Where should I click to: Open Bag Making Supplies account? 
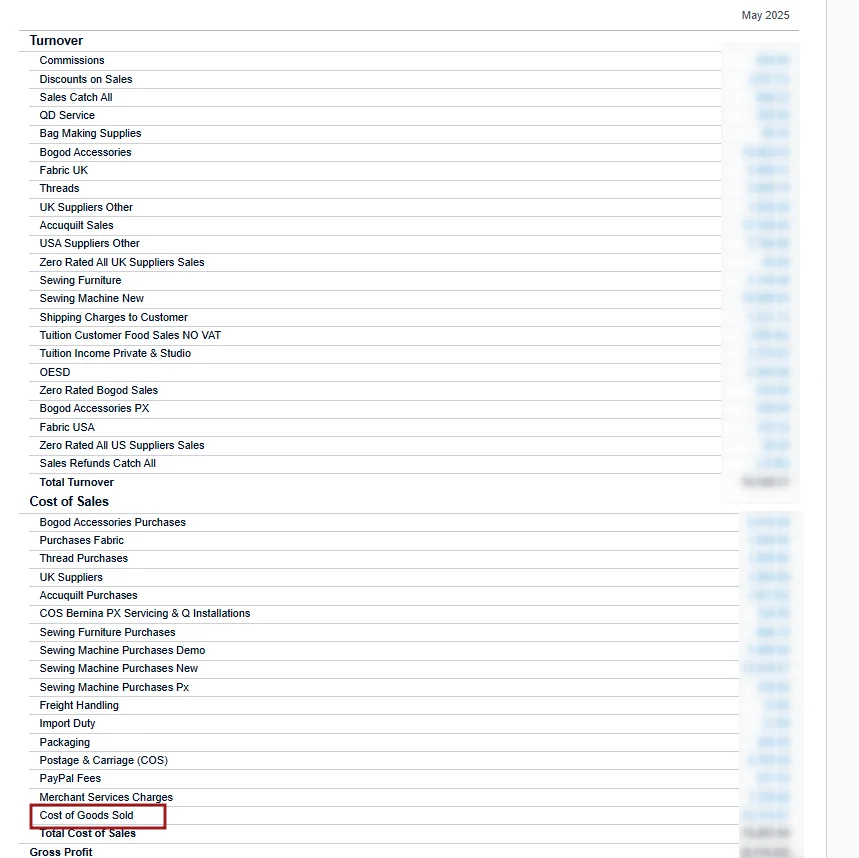pos(90,134)
